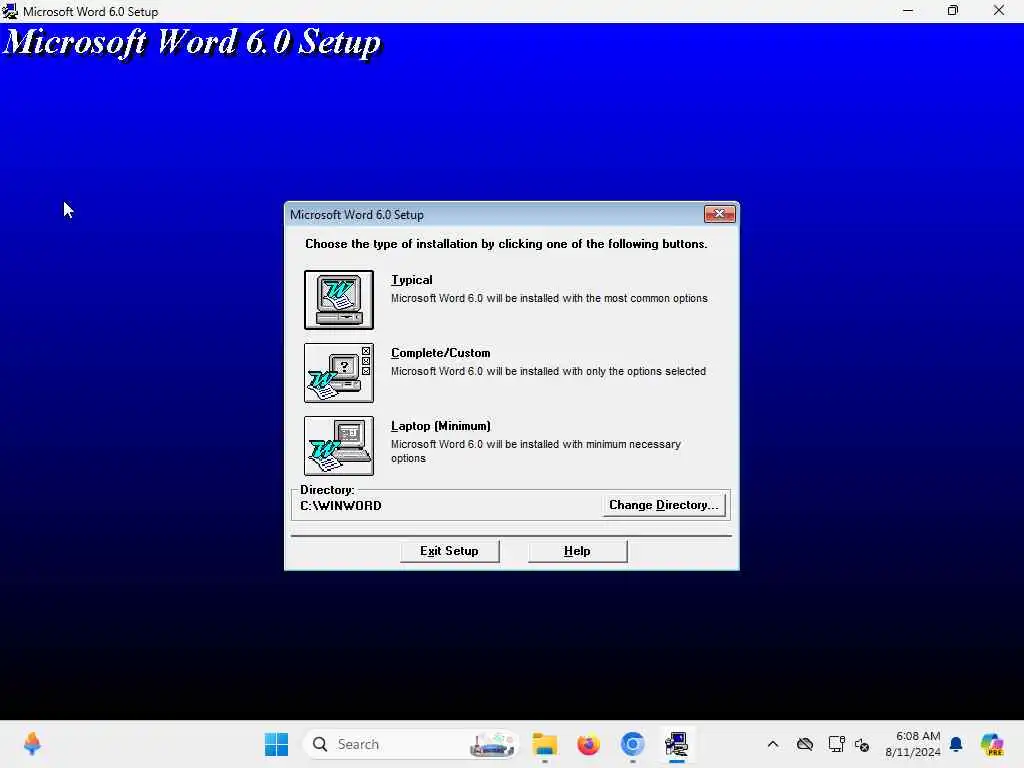Click the C:\WINWORD directory path text

tap(341, 505)
